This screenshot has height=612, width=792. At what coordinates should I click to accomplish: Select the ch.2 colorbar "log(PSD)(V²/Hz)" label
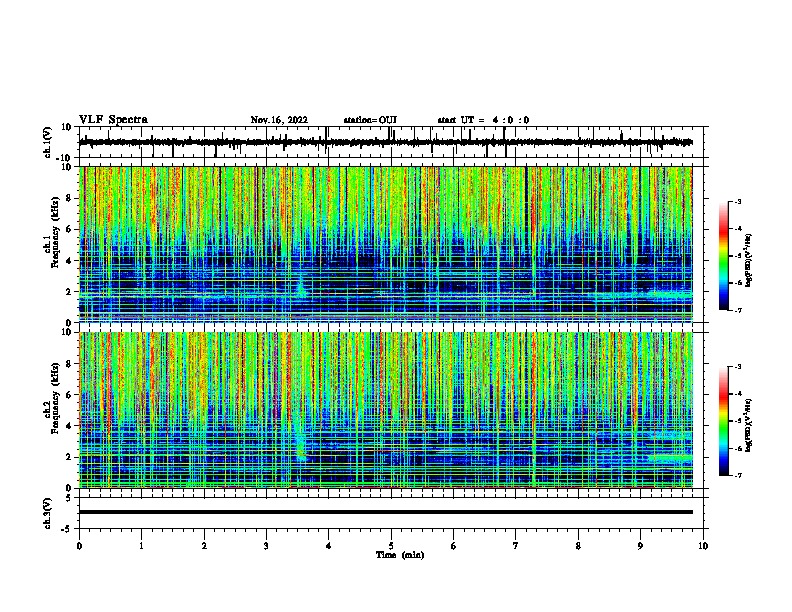(748, 425)
